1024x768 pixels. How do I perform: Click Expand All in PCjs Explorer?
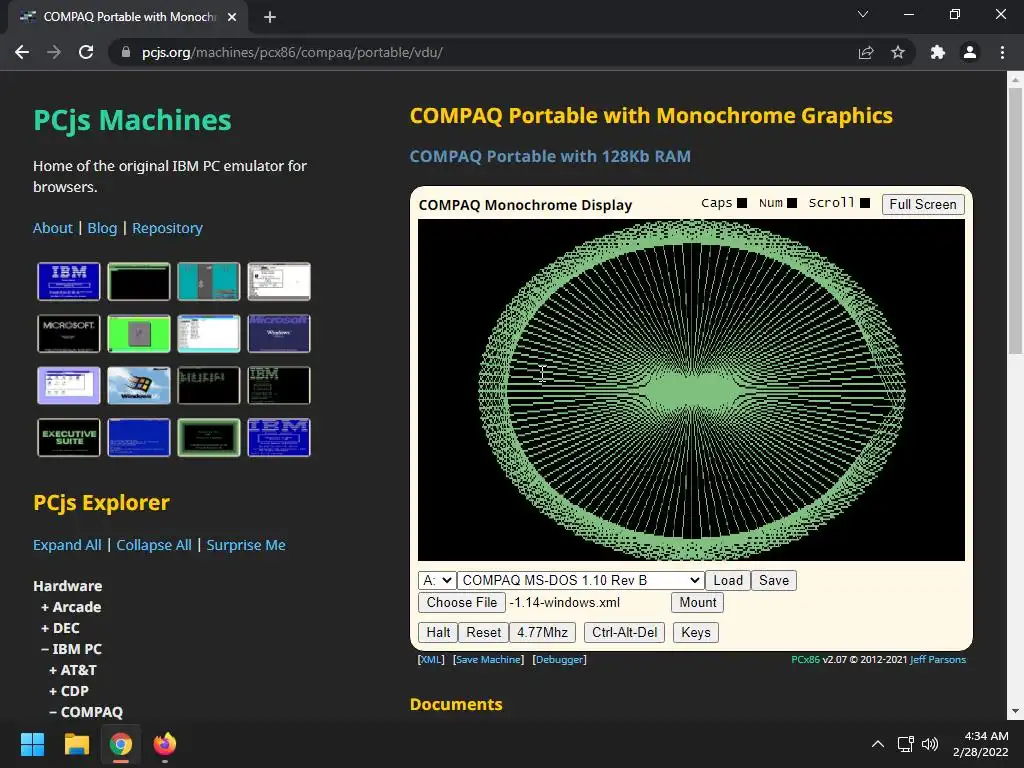[x=67, y=545]
